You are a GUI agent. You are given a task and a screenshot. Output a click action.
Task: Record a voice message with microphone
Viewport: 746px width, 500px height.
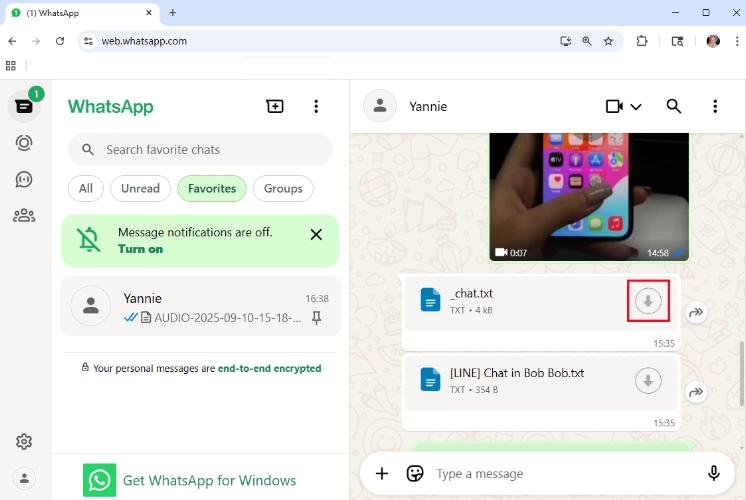[x=714, y=473]
